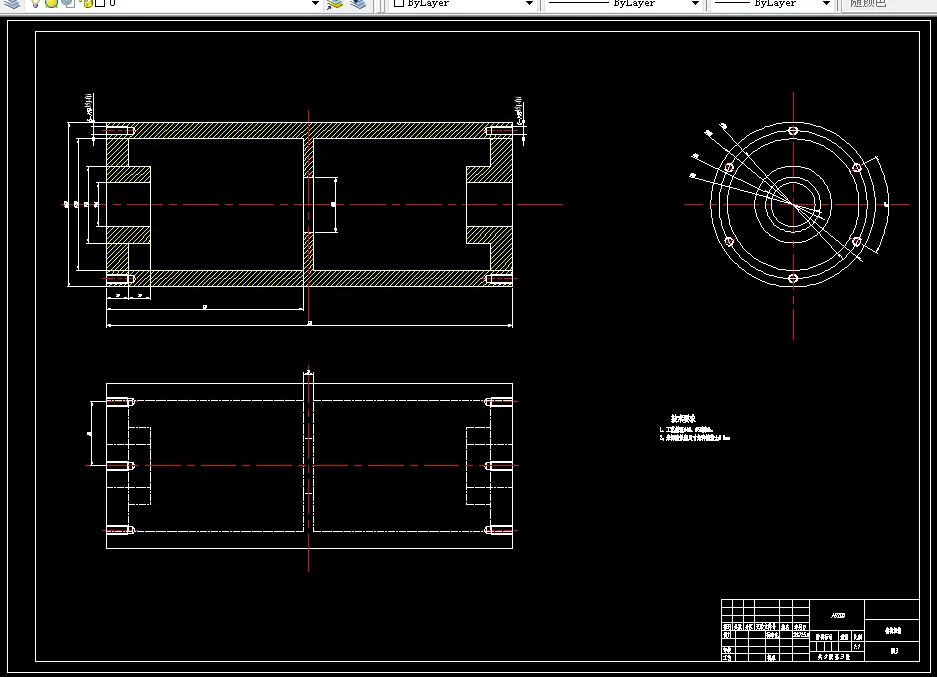Click the Layer Previous icon
Image resolution: width=937 pixels, height=677 pixels.
pos(358,4)
